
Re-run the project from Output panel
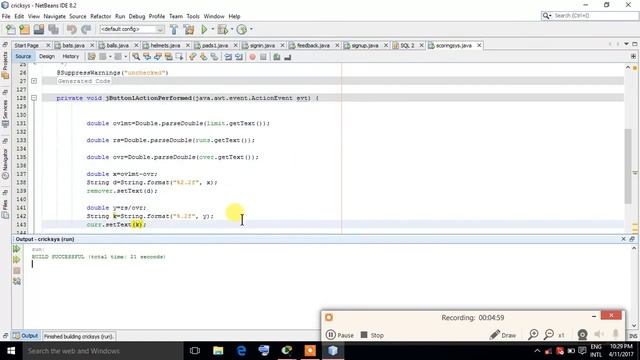point(17,249)
